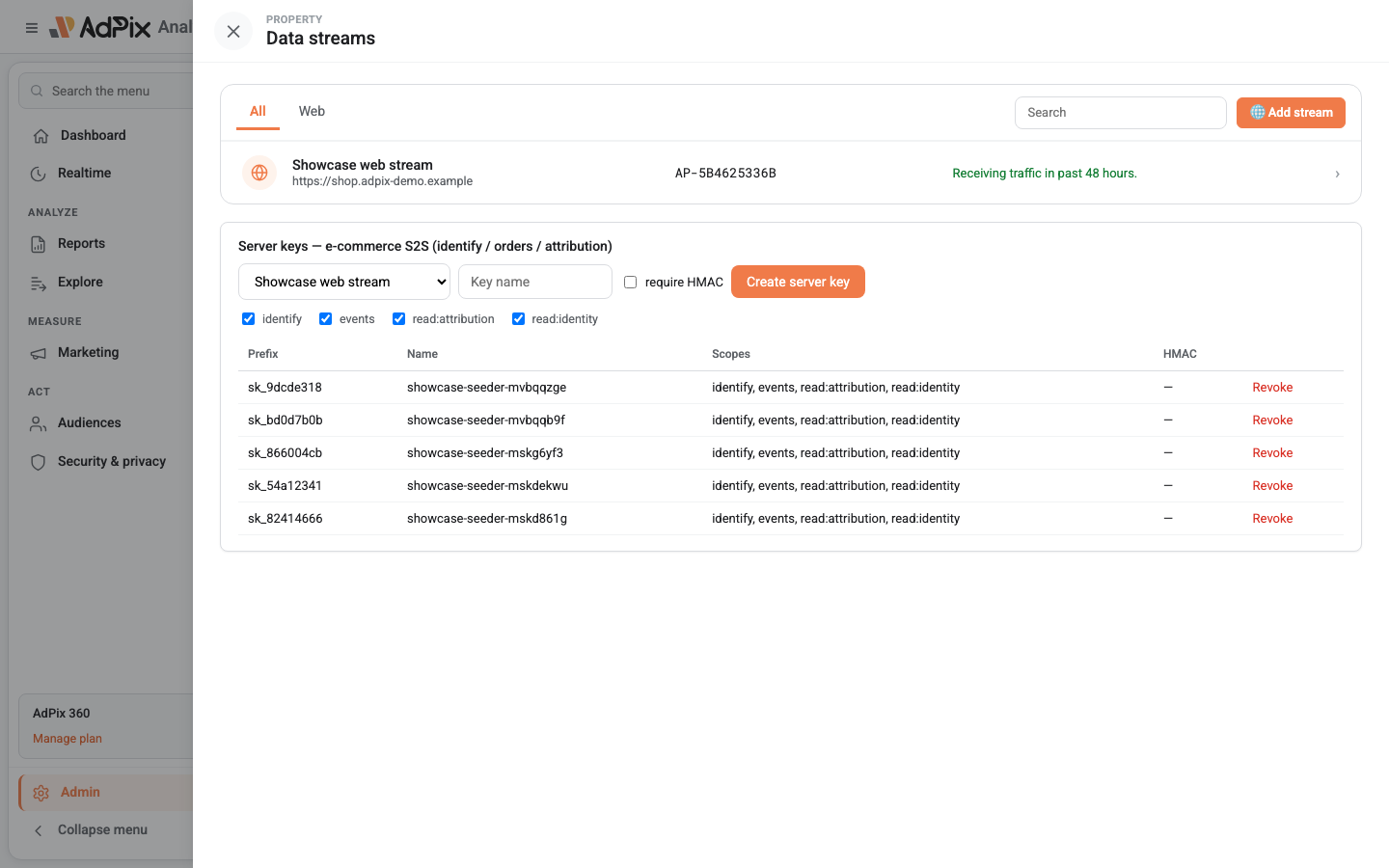Open Dashboard via its home icon

click(x=41, y=136)
